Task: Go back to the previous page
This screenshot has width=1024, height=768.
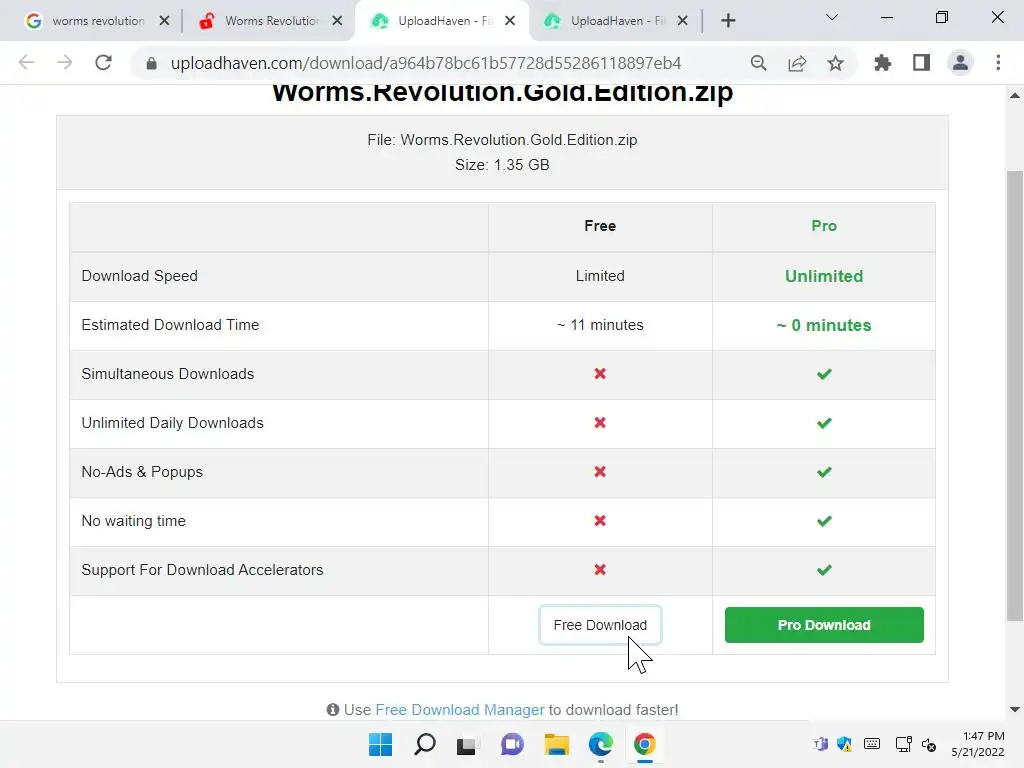Action: tap(27, 63)
